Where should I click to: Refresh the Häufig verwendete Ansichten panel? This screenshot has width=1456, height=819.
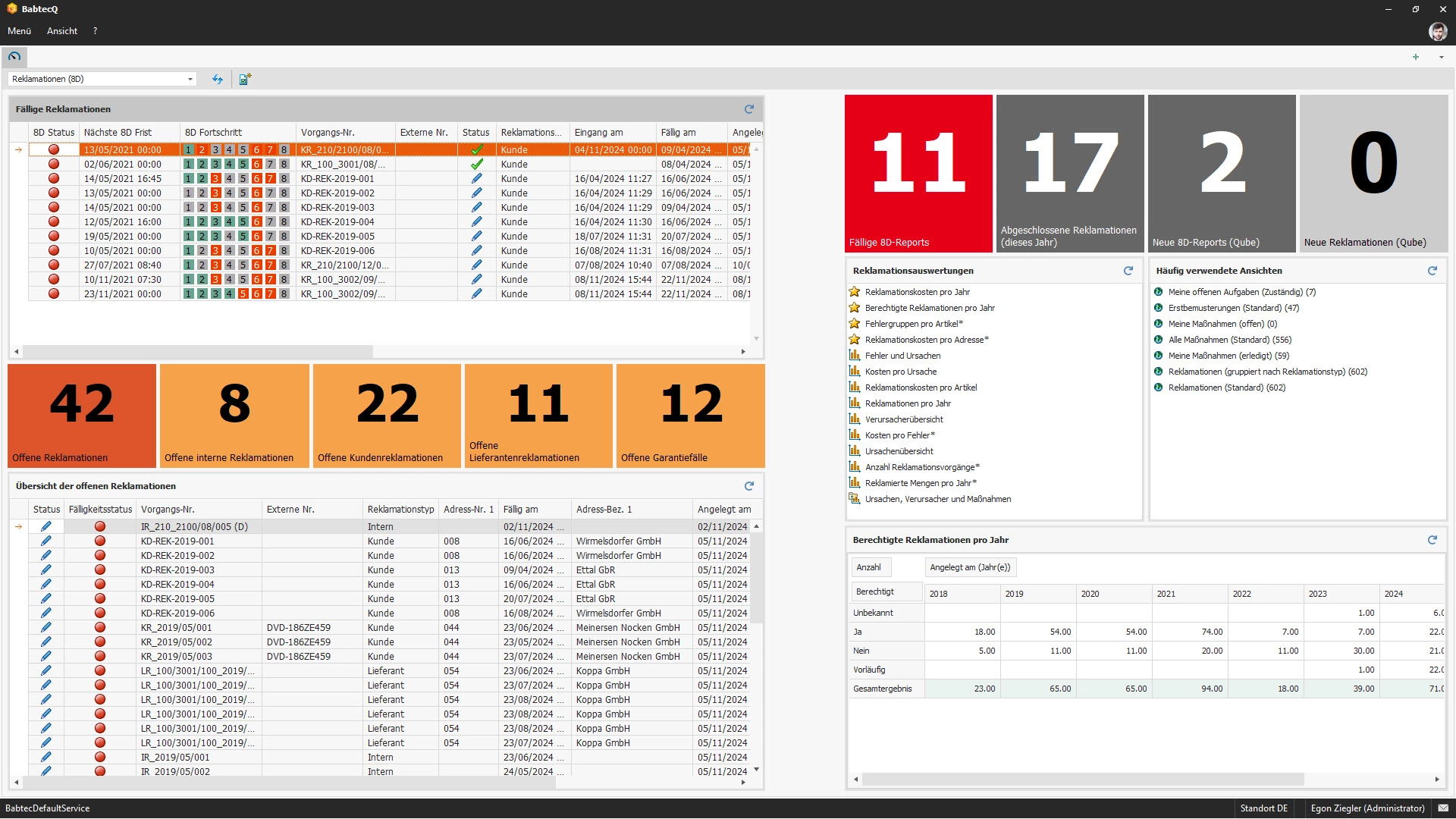(x=1432, y=271)
